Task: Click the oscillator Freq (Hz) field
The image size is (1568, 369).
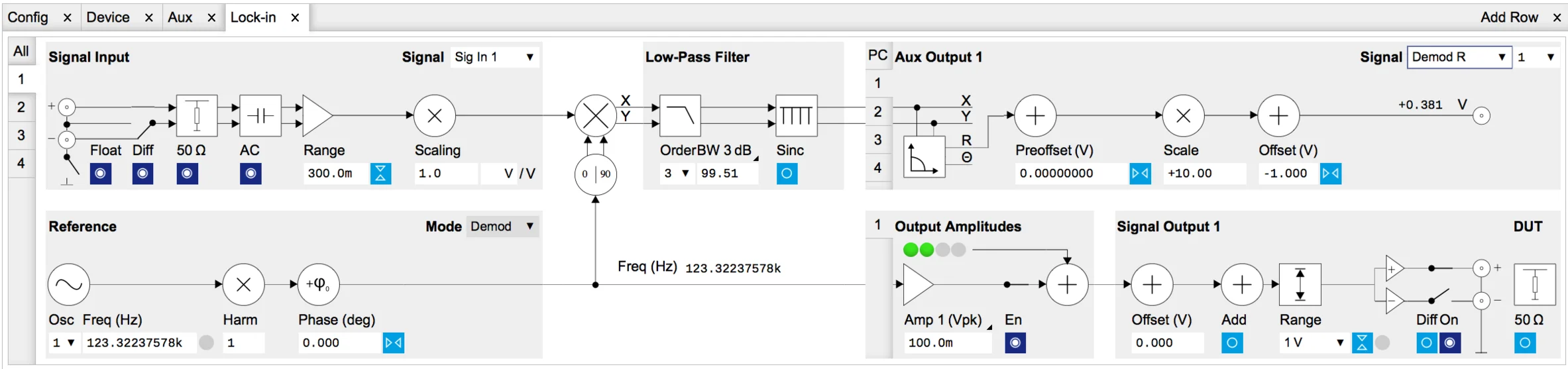Action: click(x=139, y=343)
